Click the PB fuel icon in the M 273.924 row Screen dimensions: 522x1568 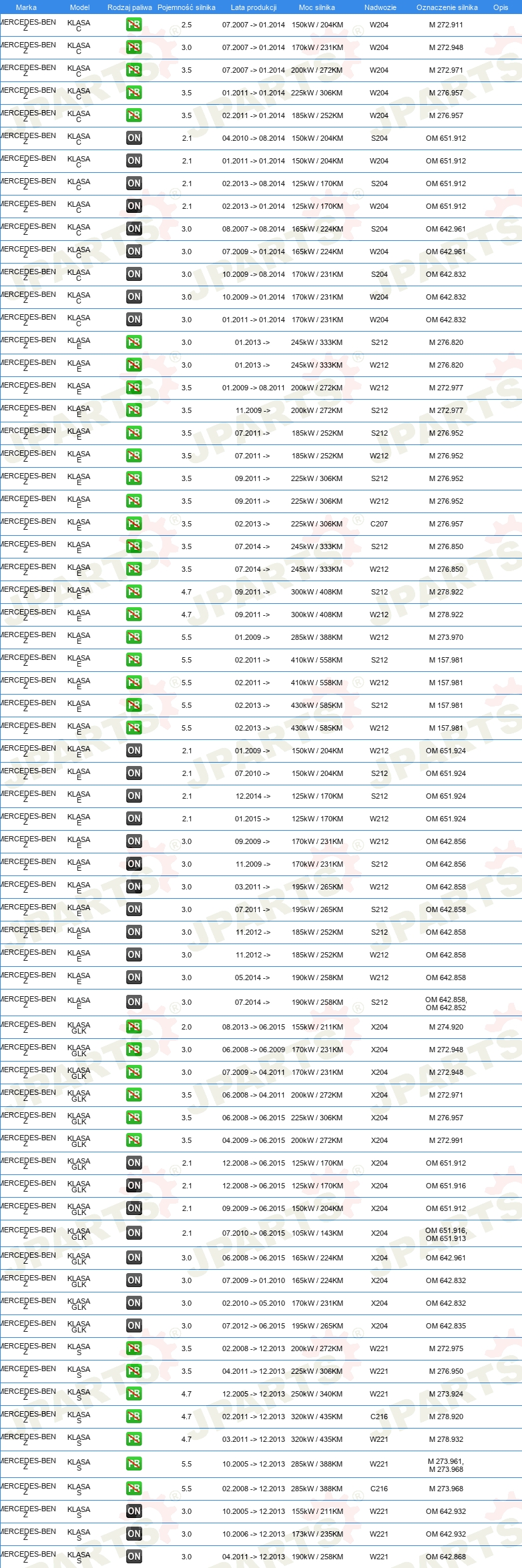click(134, 1394)
